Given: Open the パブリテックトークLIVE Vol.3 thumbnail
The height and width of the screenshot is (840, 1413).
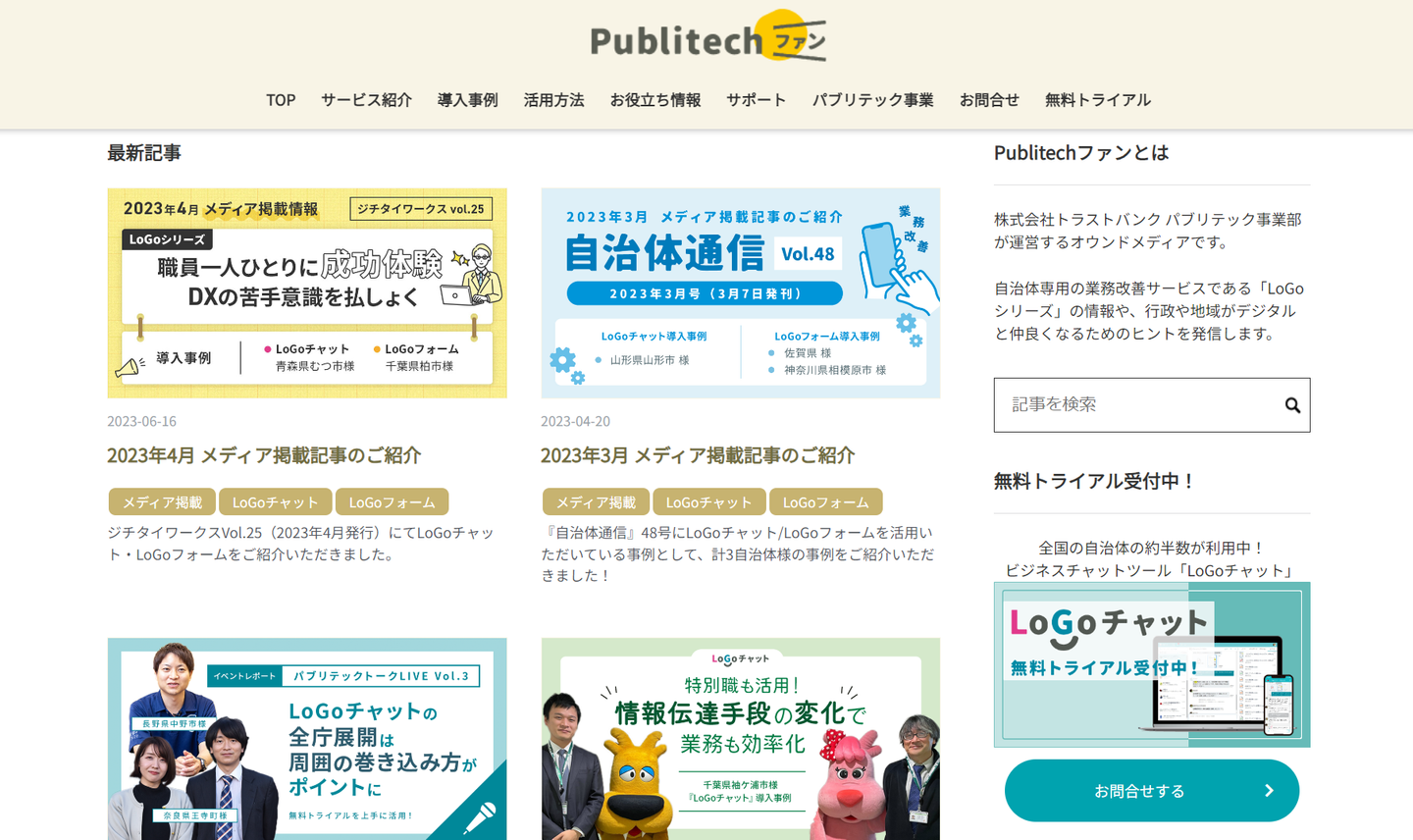Looking at the screenshot, I should point(307,739).
